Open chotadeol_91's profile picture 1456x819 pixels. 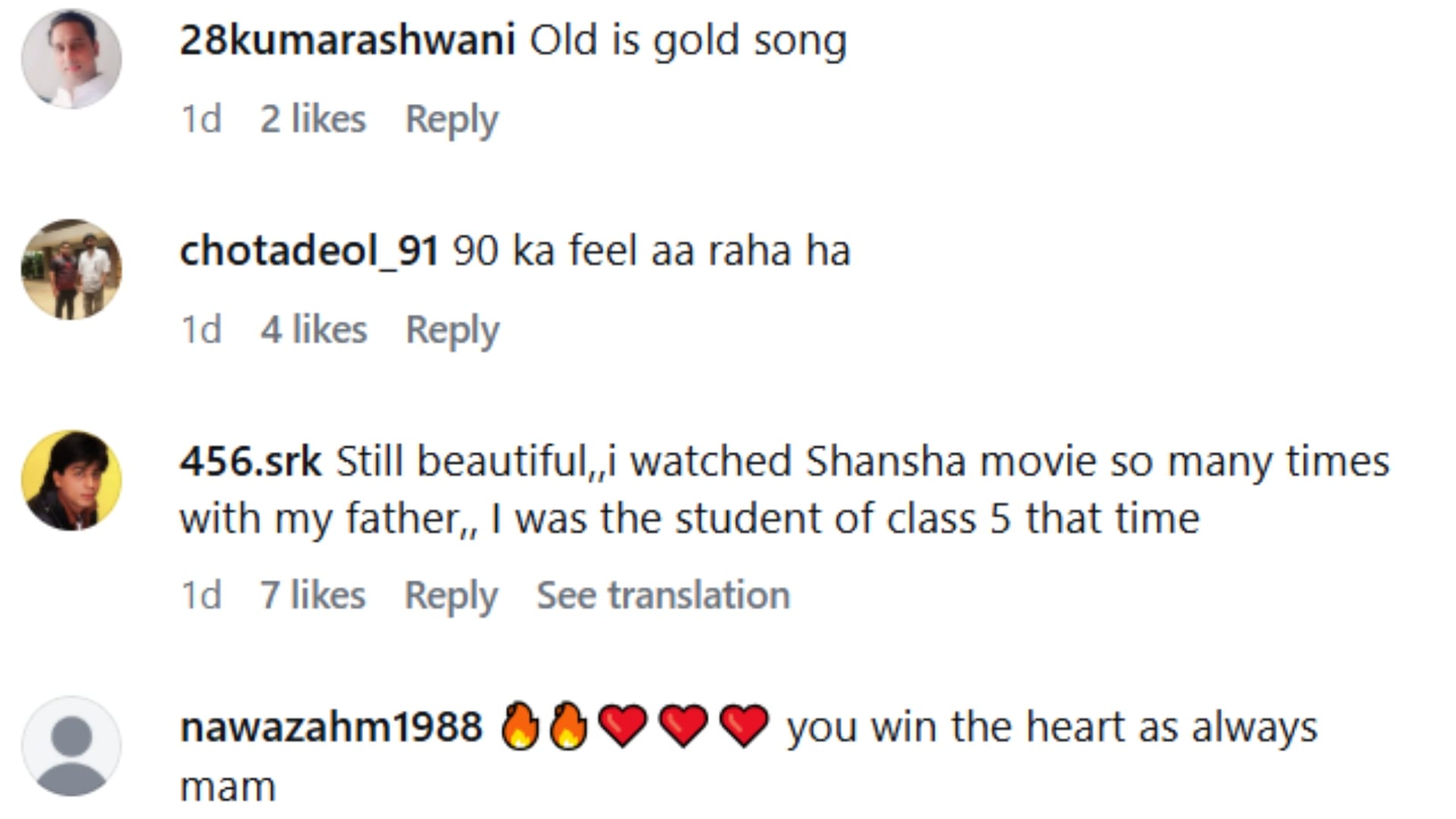(71, 269)
